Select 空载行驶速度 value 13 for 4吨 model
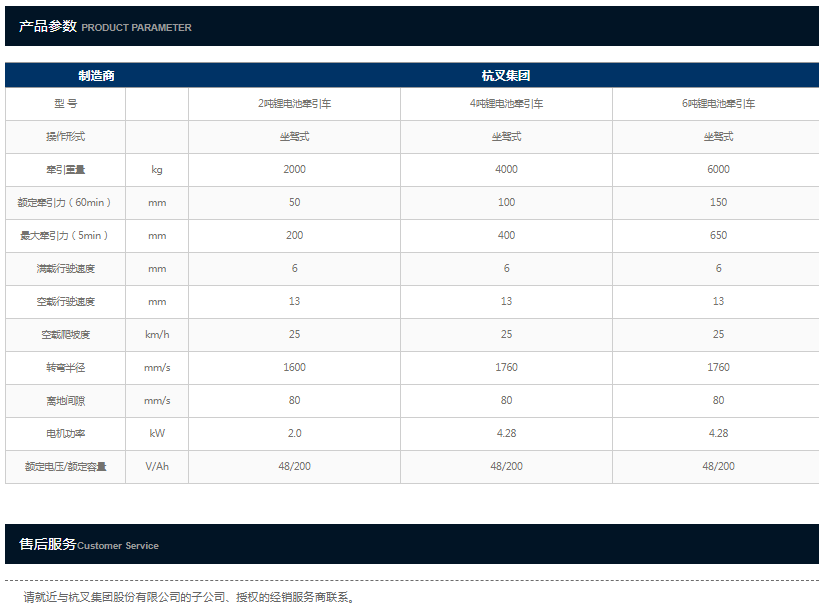Image resolution: width=819 pixels, height=610 pixels. click(507, 301)
